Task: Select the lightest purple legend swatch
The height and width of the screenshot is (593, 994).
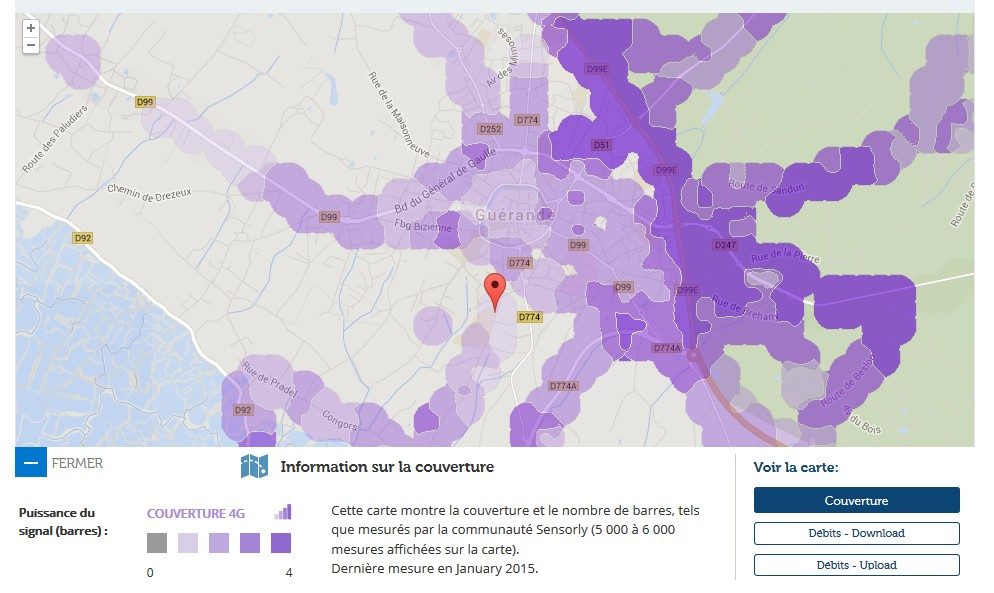Action: point(187,542)
